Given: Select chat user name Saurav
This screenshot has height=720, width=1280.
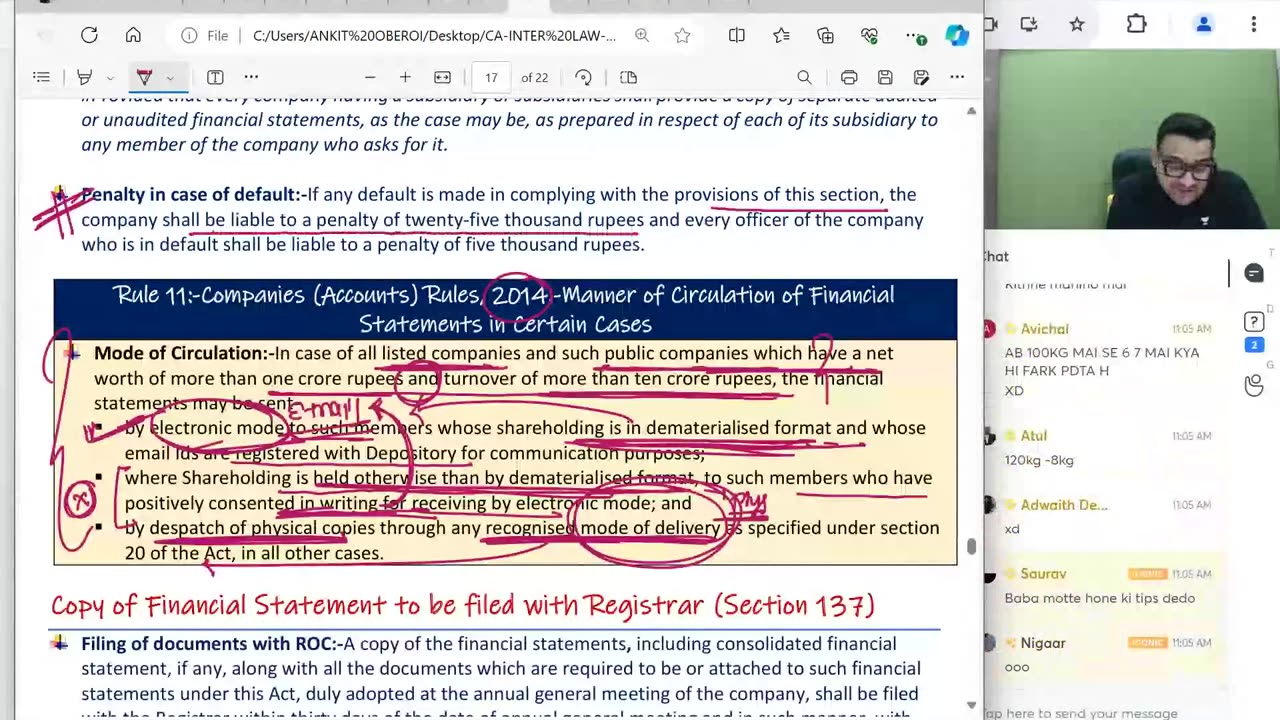Looking at the screenshot, I should click(x=1043, y=574).
